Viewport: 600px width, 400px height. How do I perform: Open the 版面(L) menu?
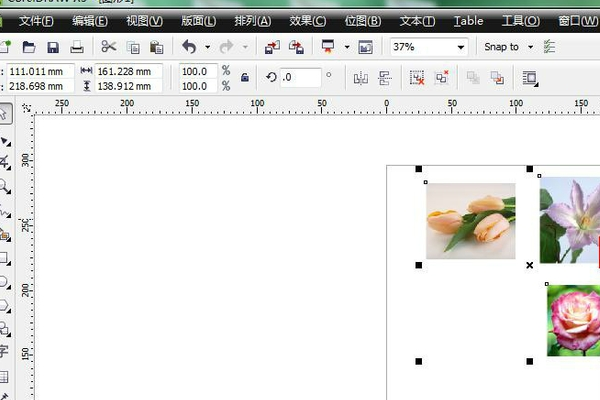(x=198, y=21)
